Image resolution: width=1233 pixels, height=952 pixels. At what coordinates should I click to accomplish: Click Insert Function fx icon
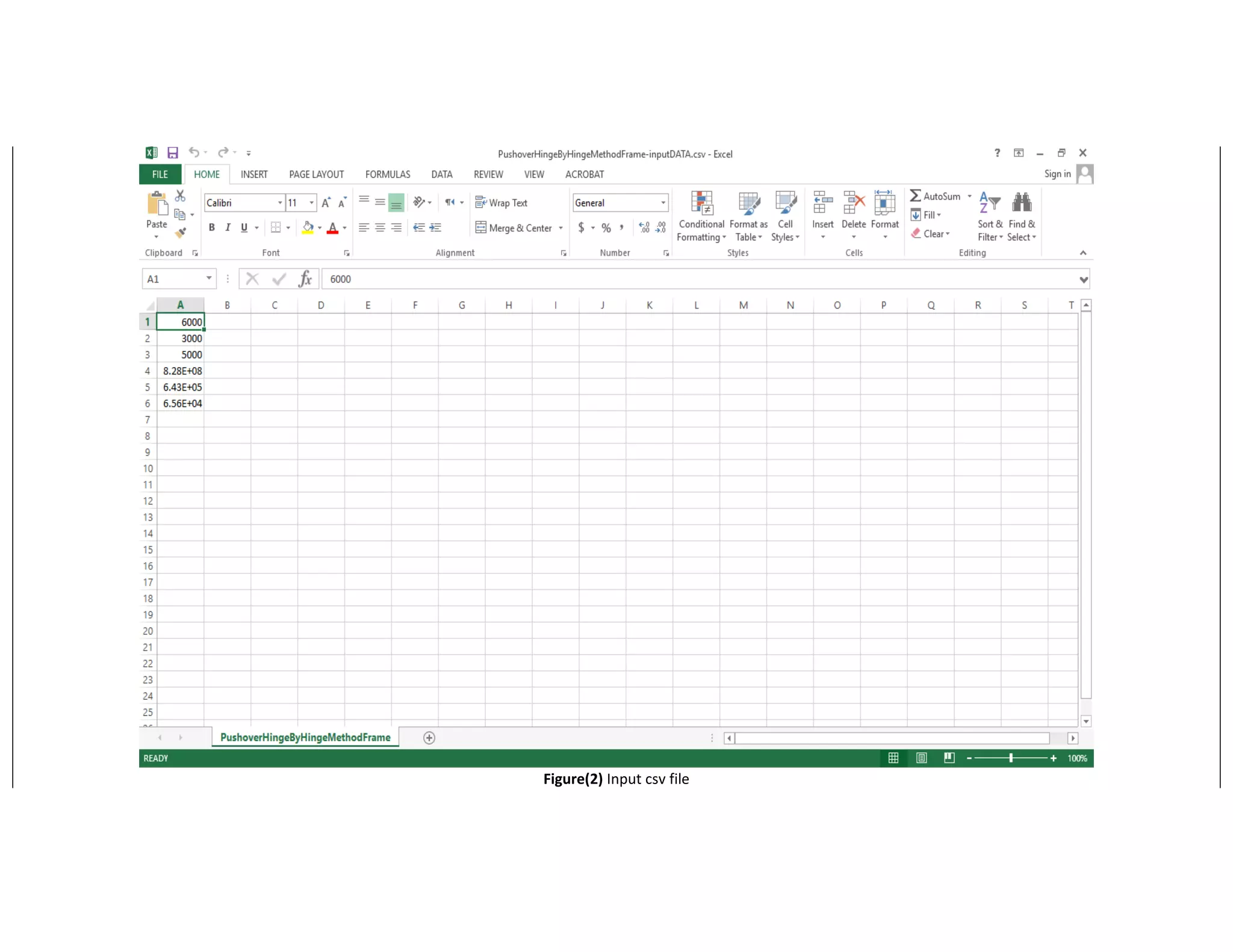[x=305, y=279]
